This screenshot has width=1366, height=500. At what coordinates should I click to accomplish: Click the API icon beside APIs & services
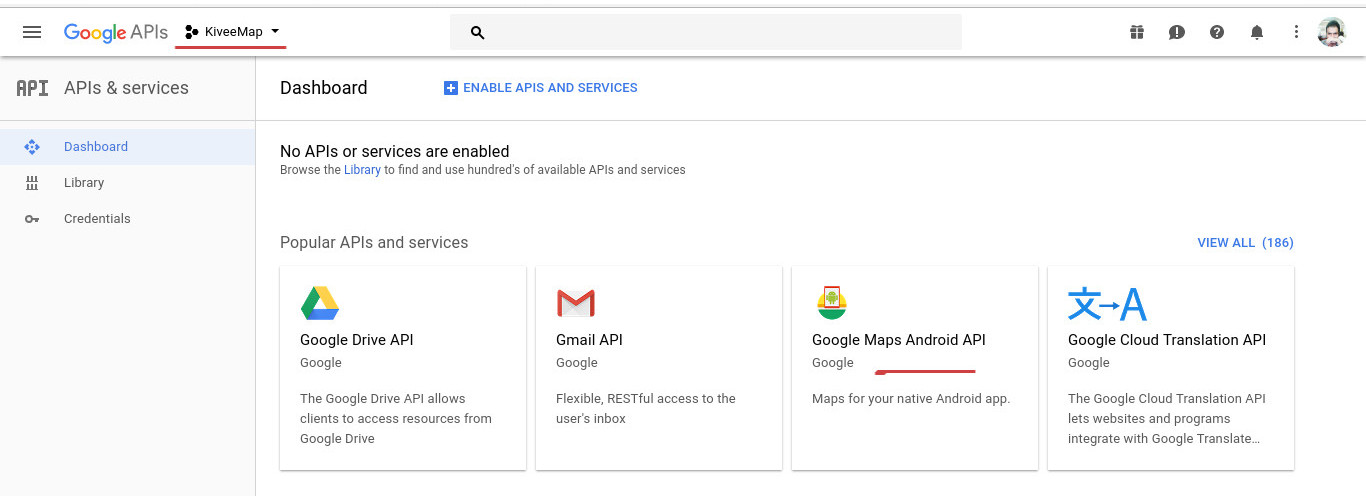click(32, 88)
